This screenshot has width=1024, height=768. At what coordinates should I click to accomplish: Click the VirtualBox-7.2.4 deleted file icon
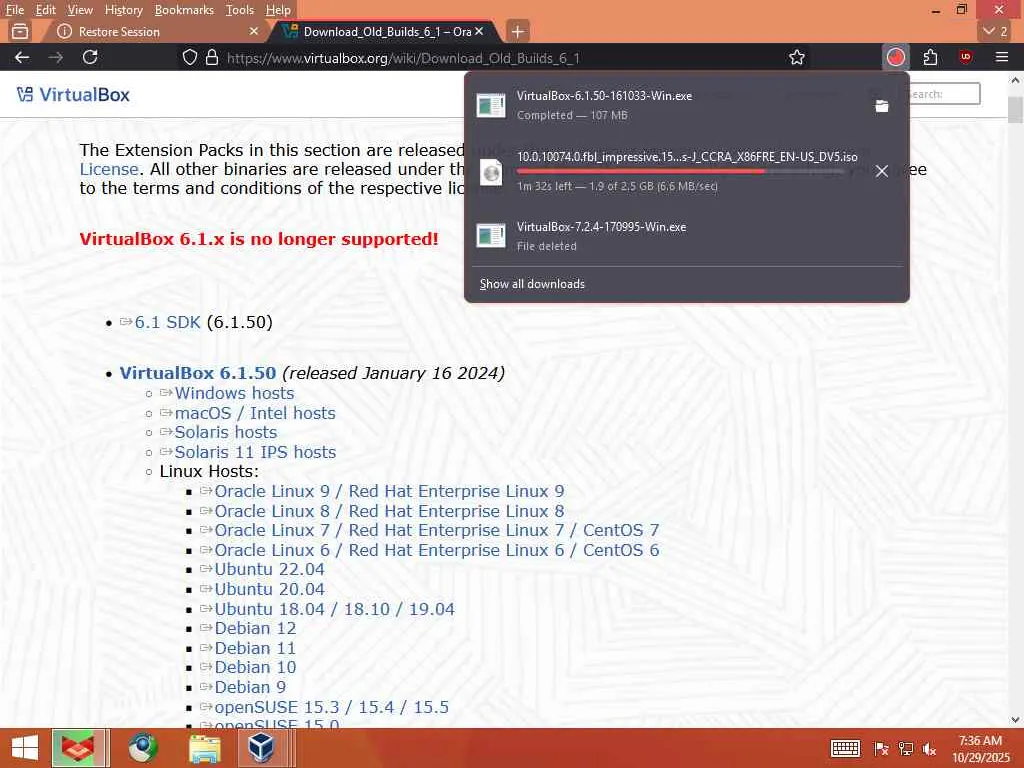pos(491,236)
